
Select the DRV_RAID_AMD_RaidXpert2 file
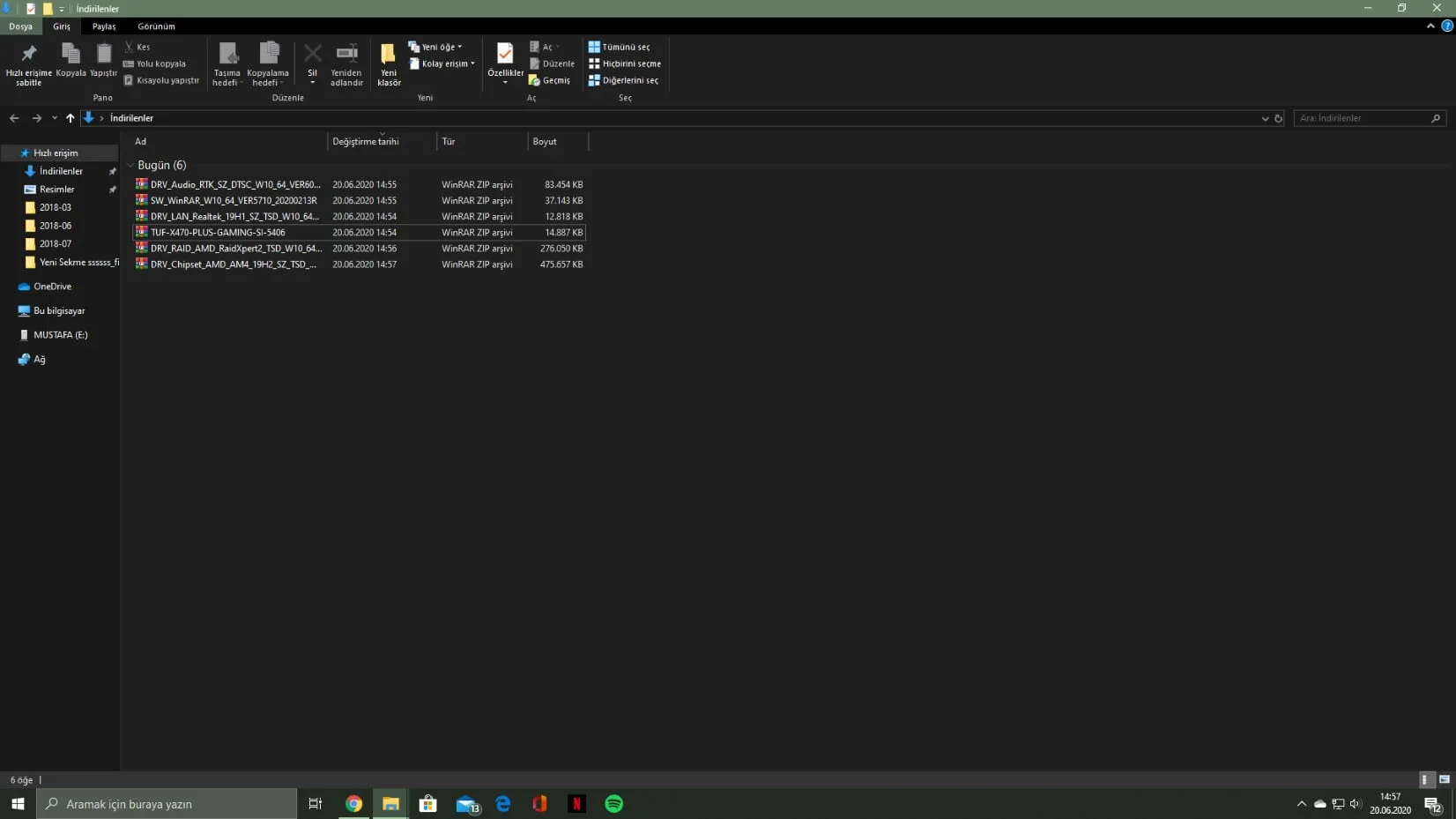359,249
